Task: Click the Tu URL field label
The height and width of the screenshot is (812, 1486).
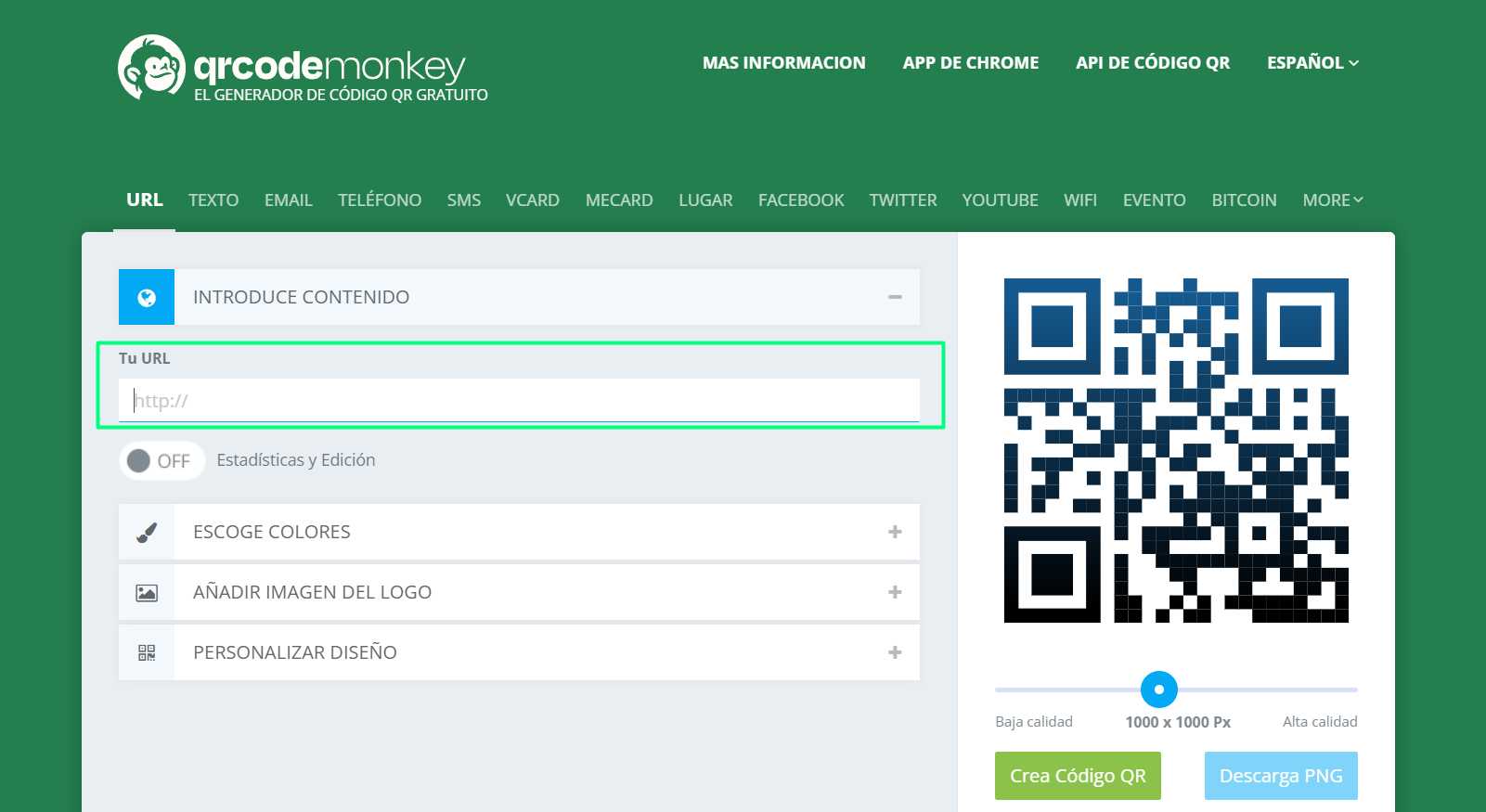Action: 145,358
